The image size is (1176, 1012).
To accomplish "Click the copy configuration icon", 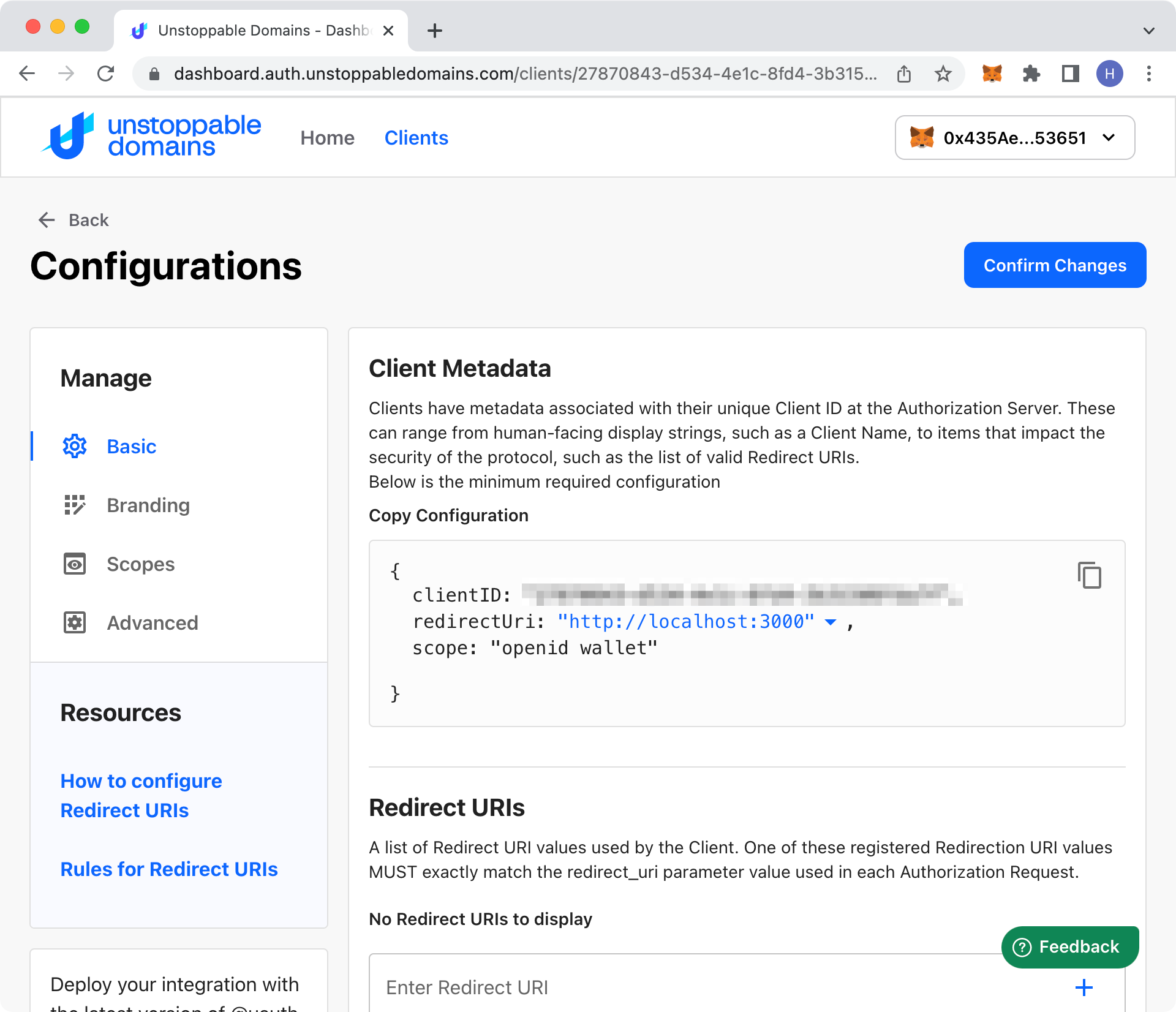I will [x=1089, y=575].
